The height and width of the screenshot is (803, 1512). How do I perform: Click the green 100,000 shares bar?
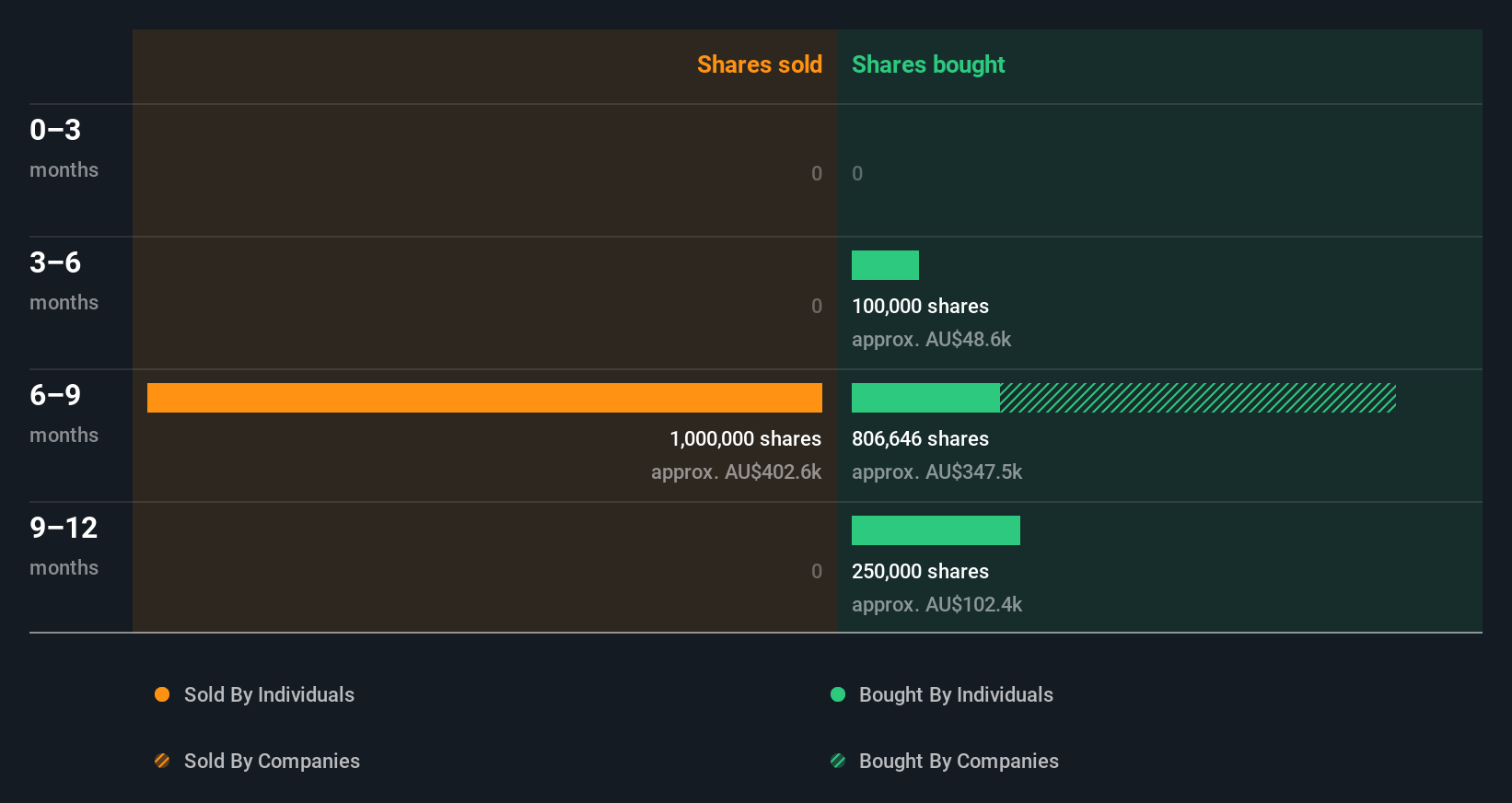(885, 265)
